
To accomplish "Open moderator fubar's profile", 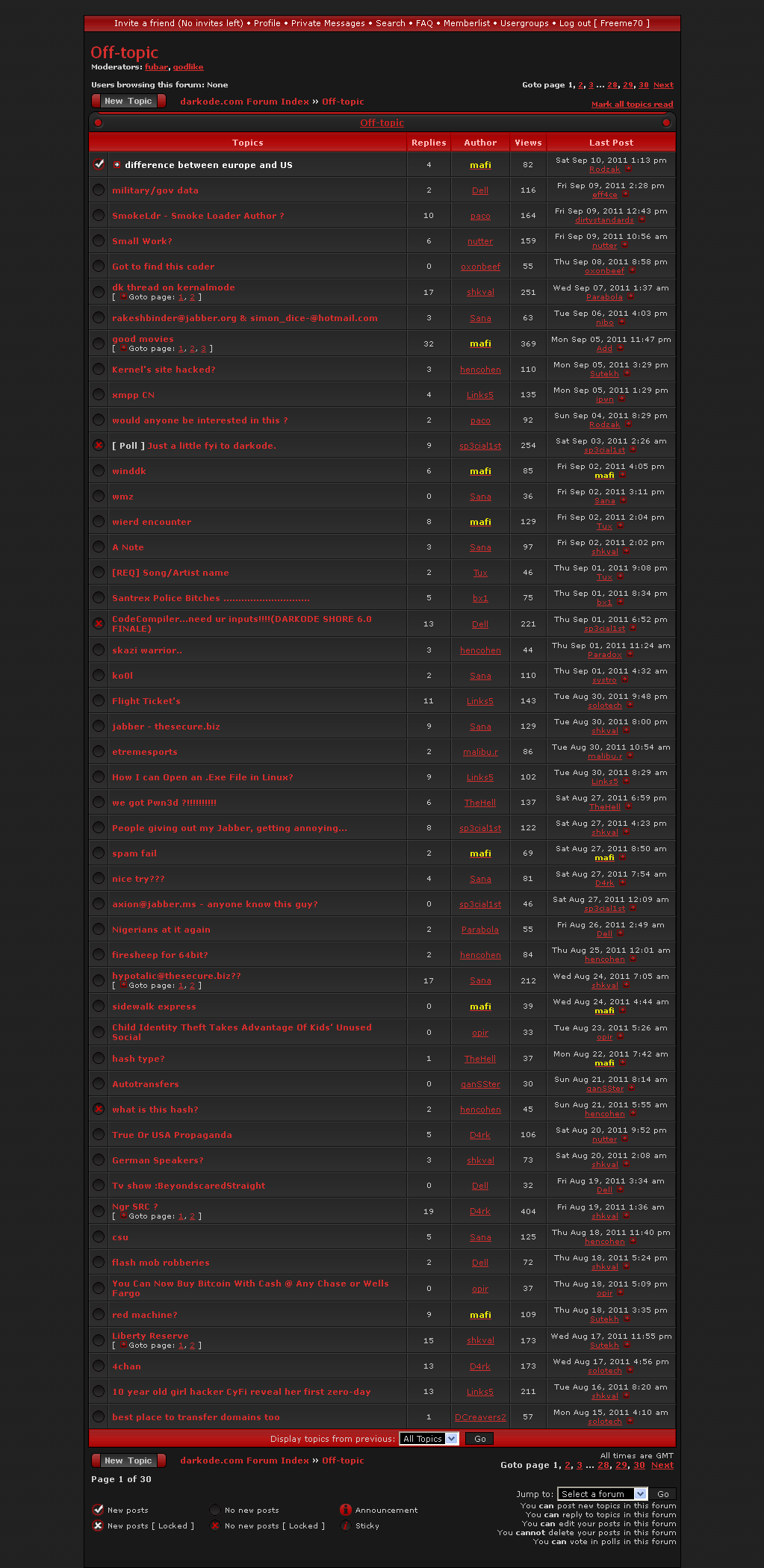I will tap(156, 67).
